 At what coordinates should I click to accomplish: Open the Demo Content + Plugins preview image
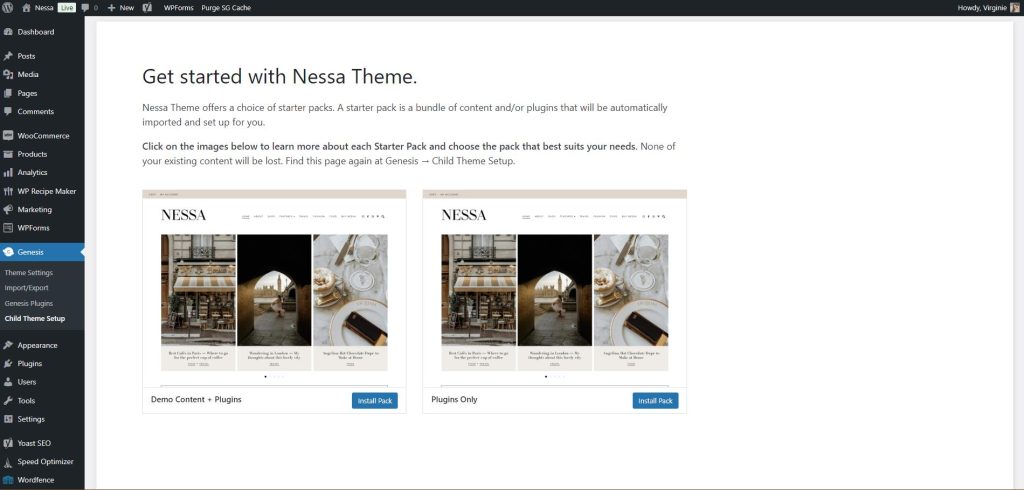click(x=274, y=288)
